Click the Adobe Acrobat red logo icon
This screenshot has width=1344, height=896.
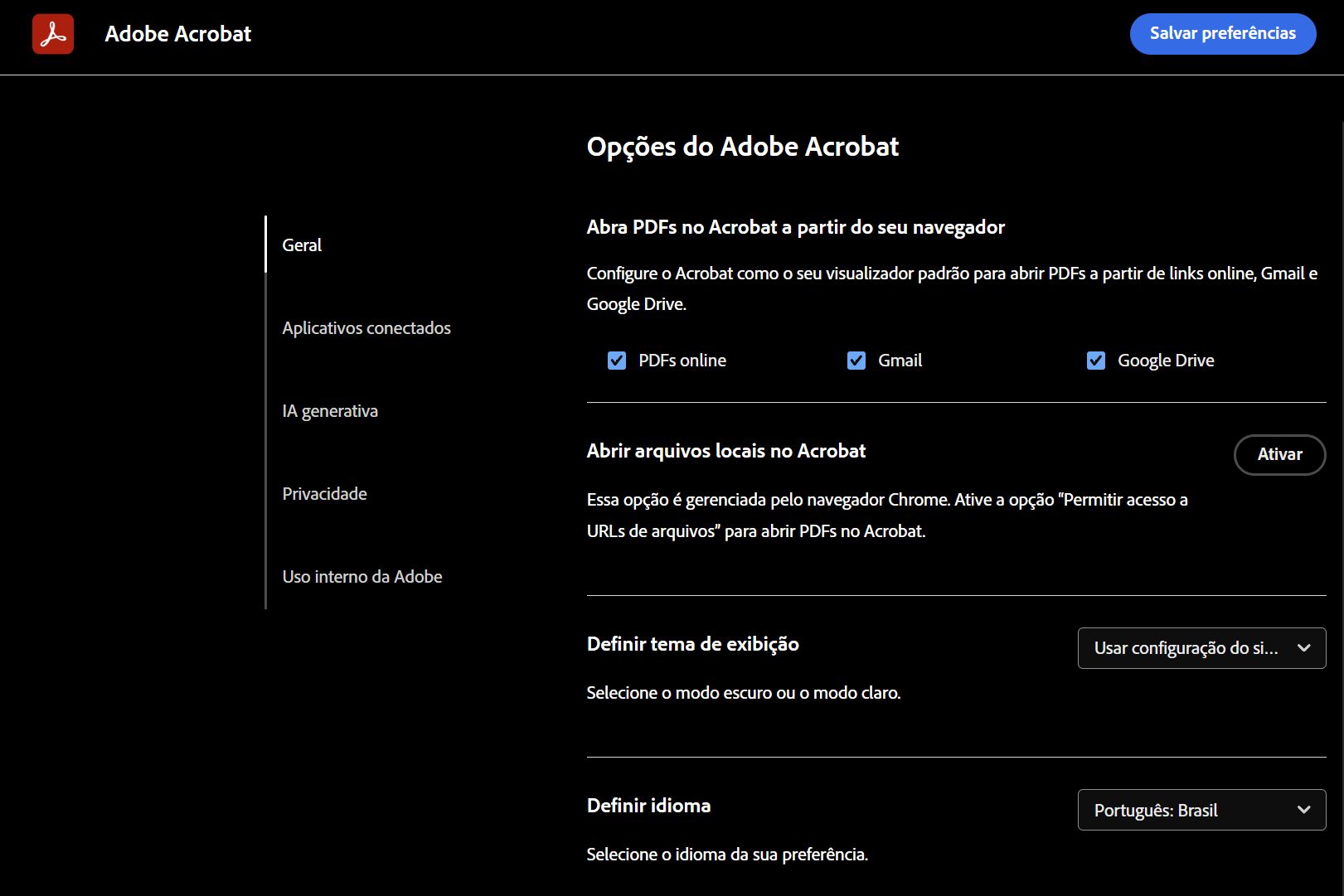(52, 34)
